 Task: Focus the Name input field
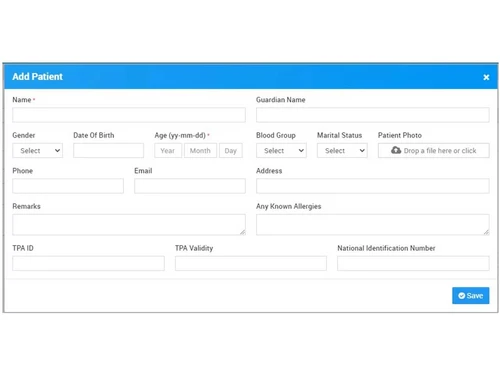click(x=129, y=115)
